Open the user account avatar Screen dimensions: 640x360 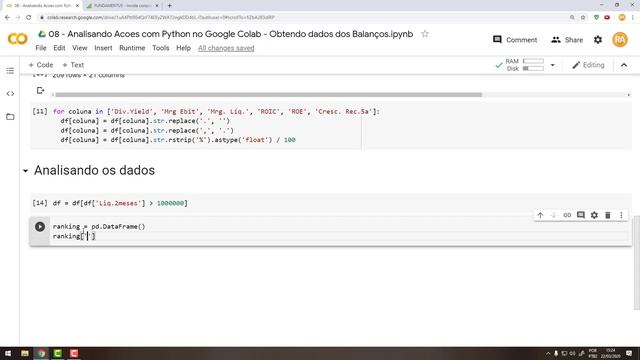coord(620,40)
